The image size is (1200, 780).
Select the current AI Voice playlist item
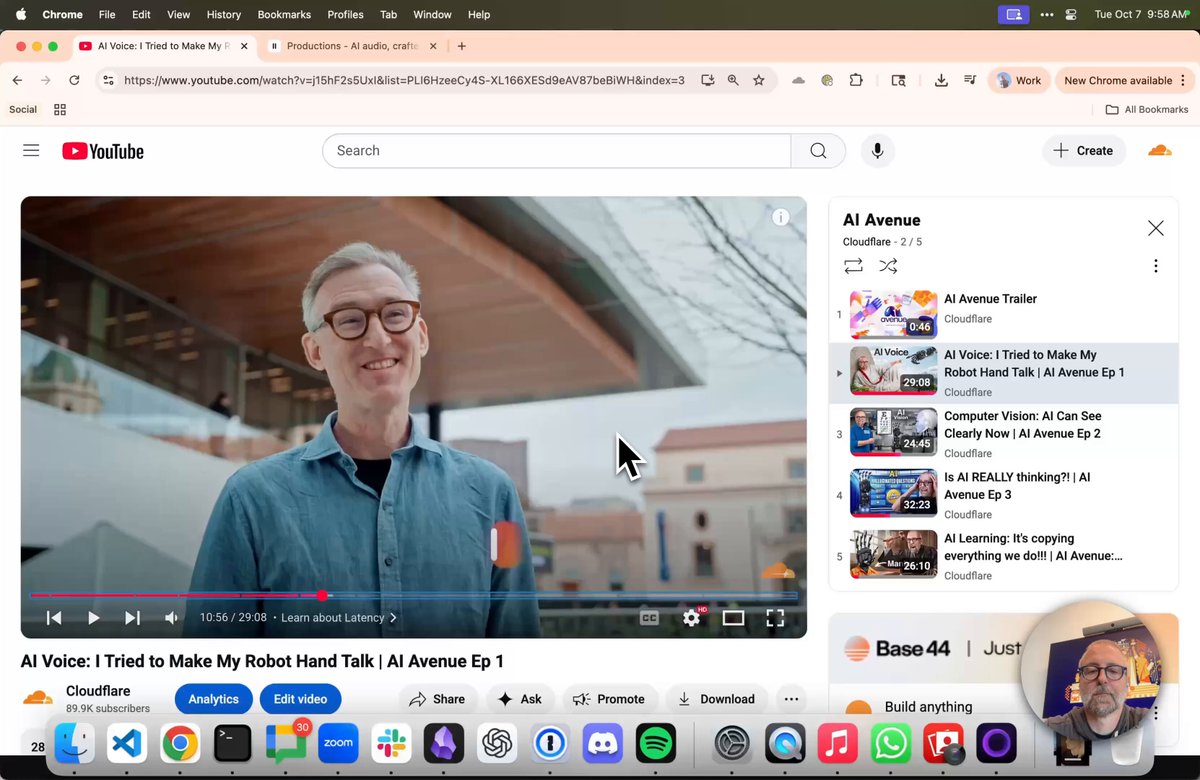pos(1004,373)
